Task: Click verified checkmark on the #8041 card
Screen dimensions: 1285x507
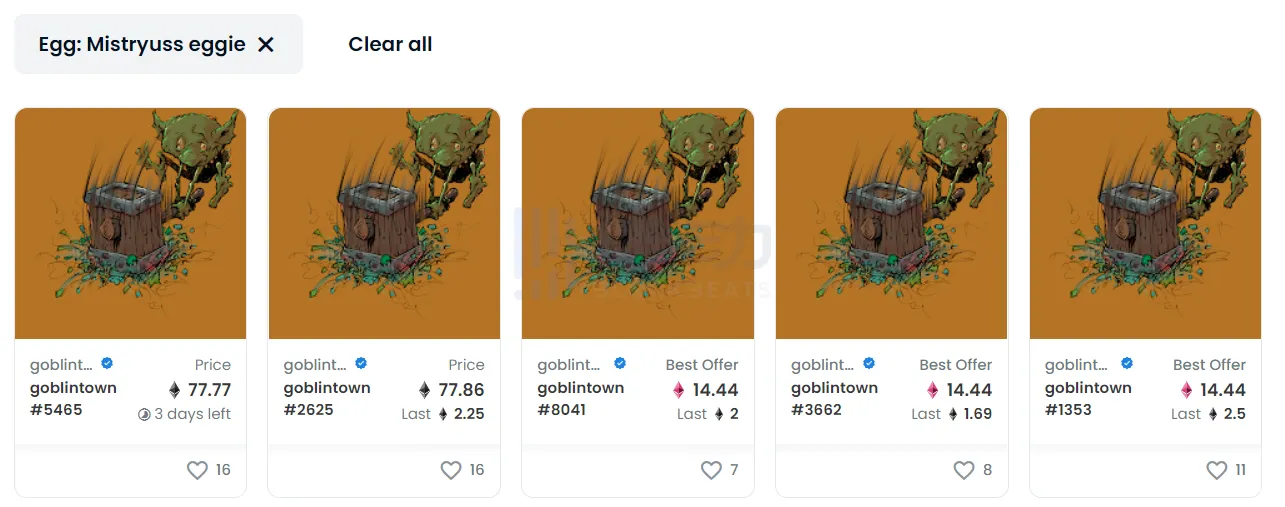Action: click(x=620, y=364)
